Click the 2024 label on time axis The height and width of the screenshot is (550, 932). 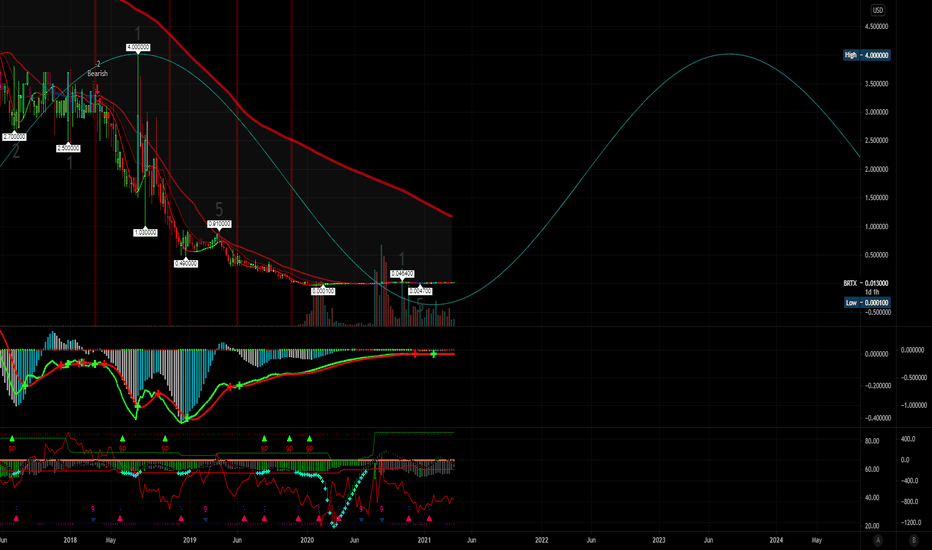776,540
